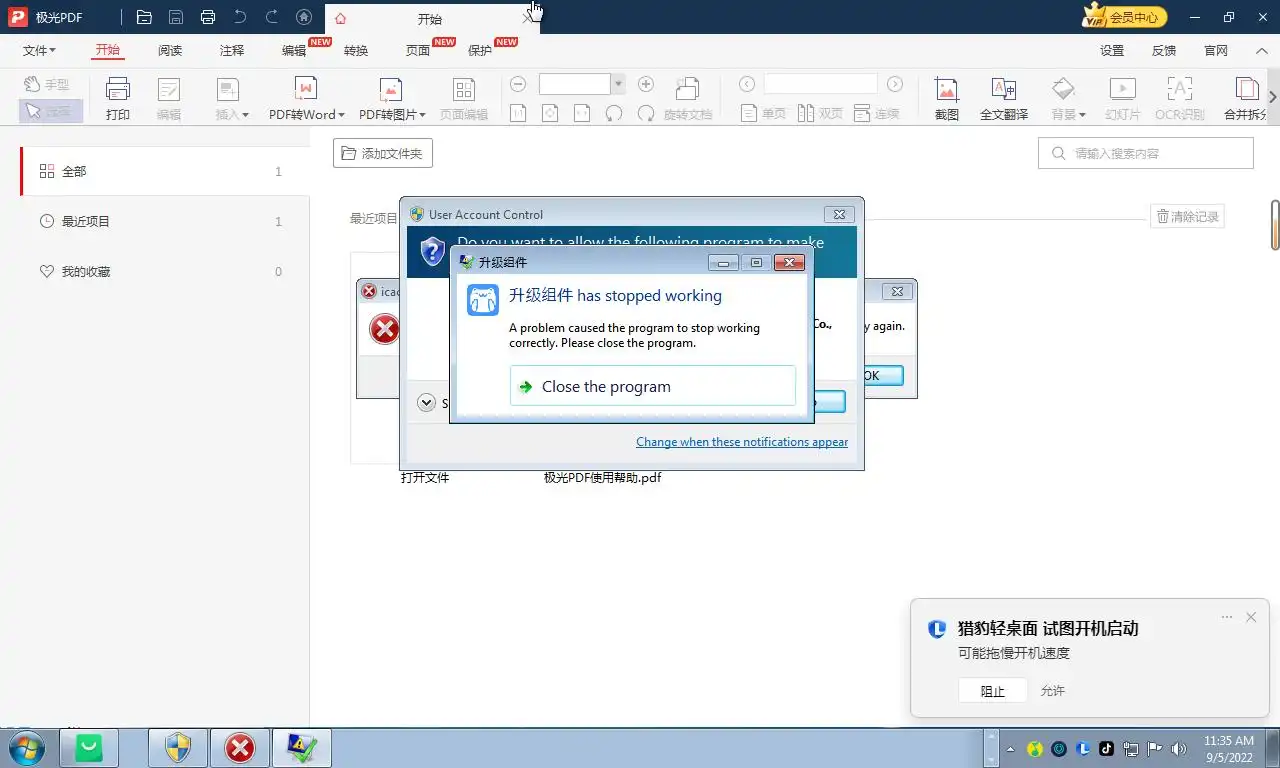Open the OCR识别 recognition tool

(x=1180, y=98)
